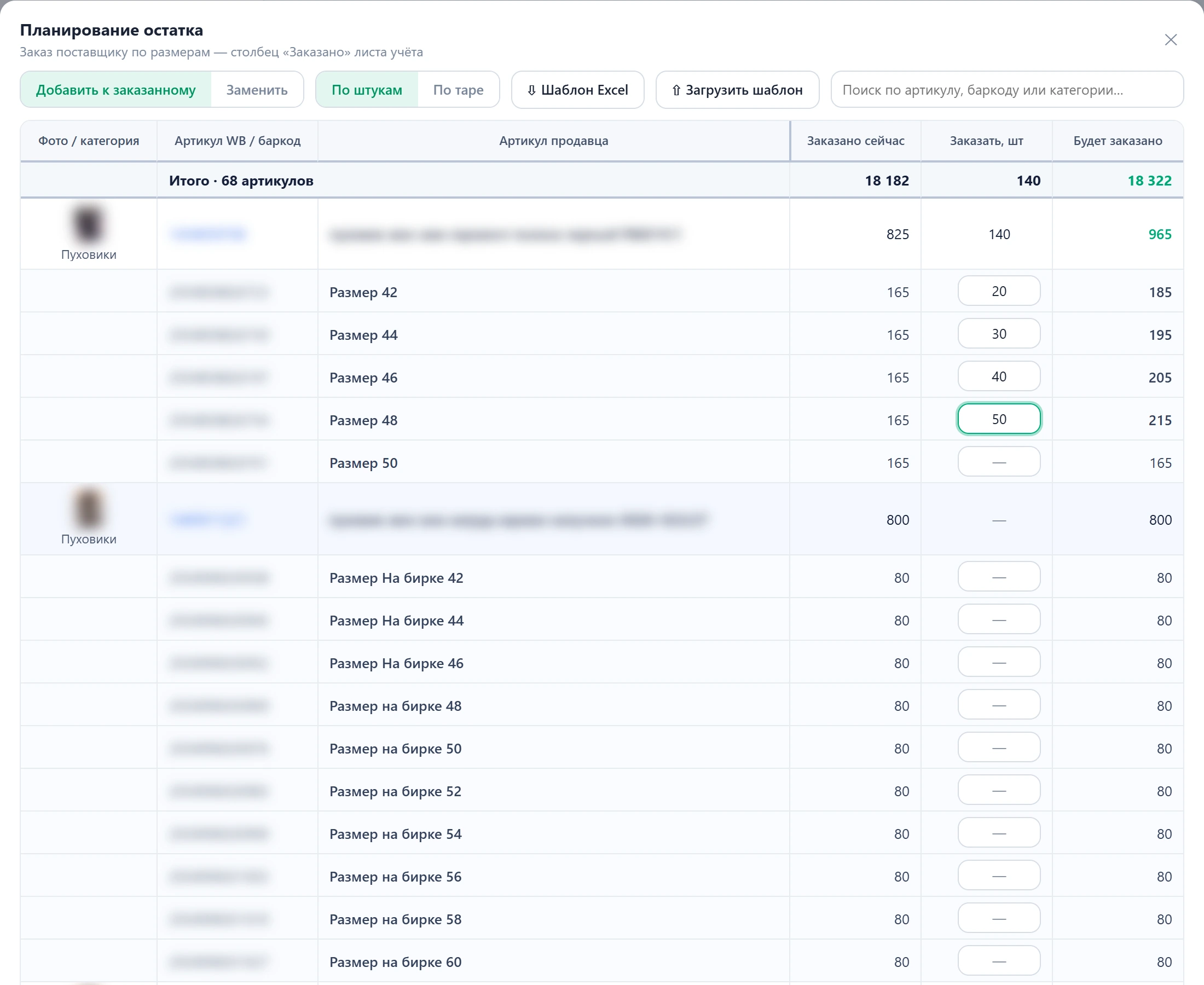This screenshot has width=1204, height=985.
Task: Edit order quantity for Размер 44
Action: (999, 334)
